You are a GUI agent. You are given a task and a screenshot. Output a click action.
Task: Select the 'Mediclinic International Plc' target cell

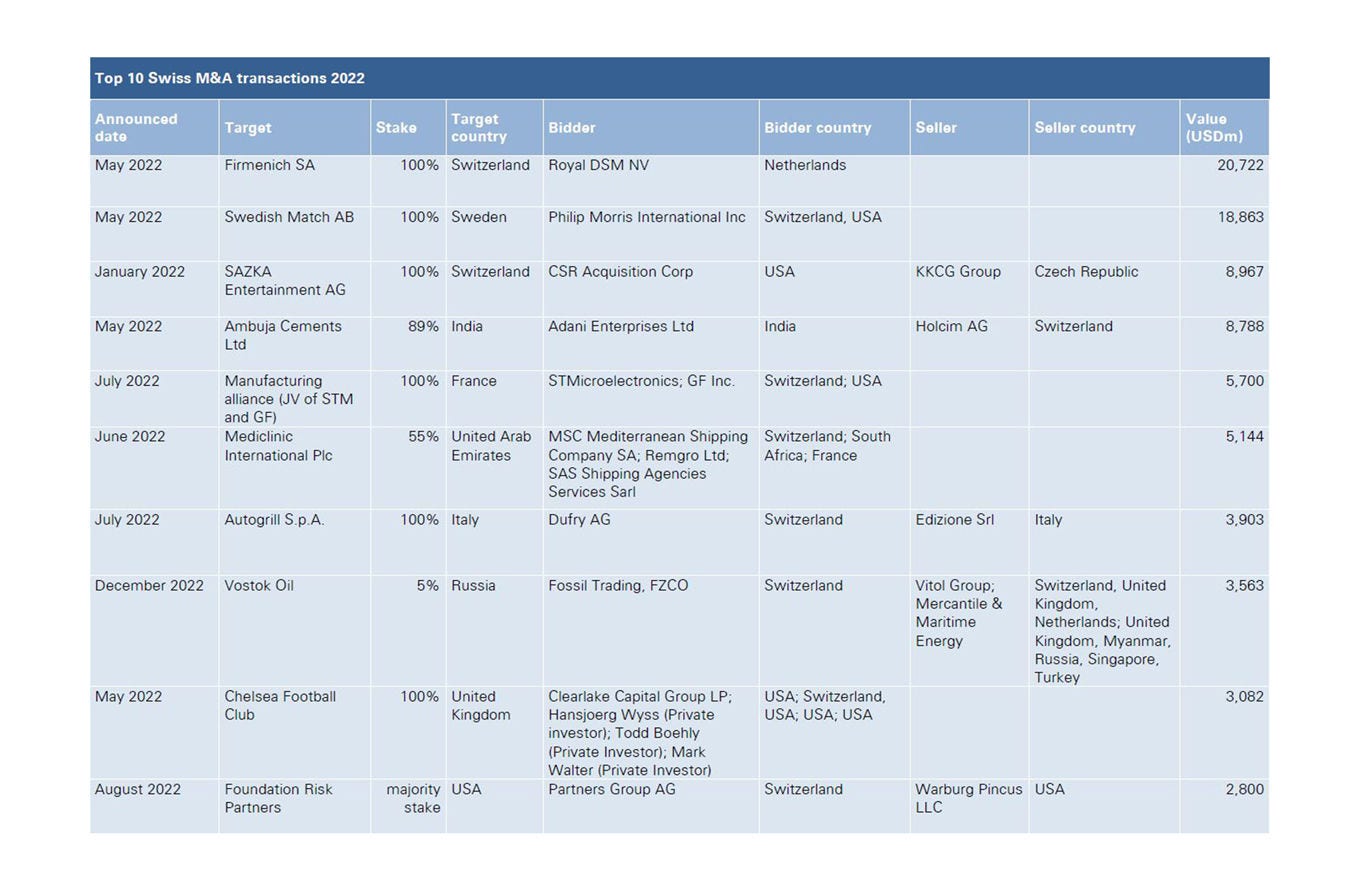click(278, 446)
